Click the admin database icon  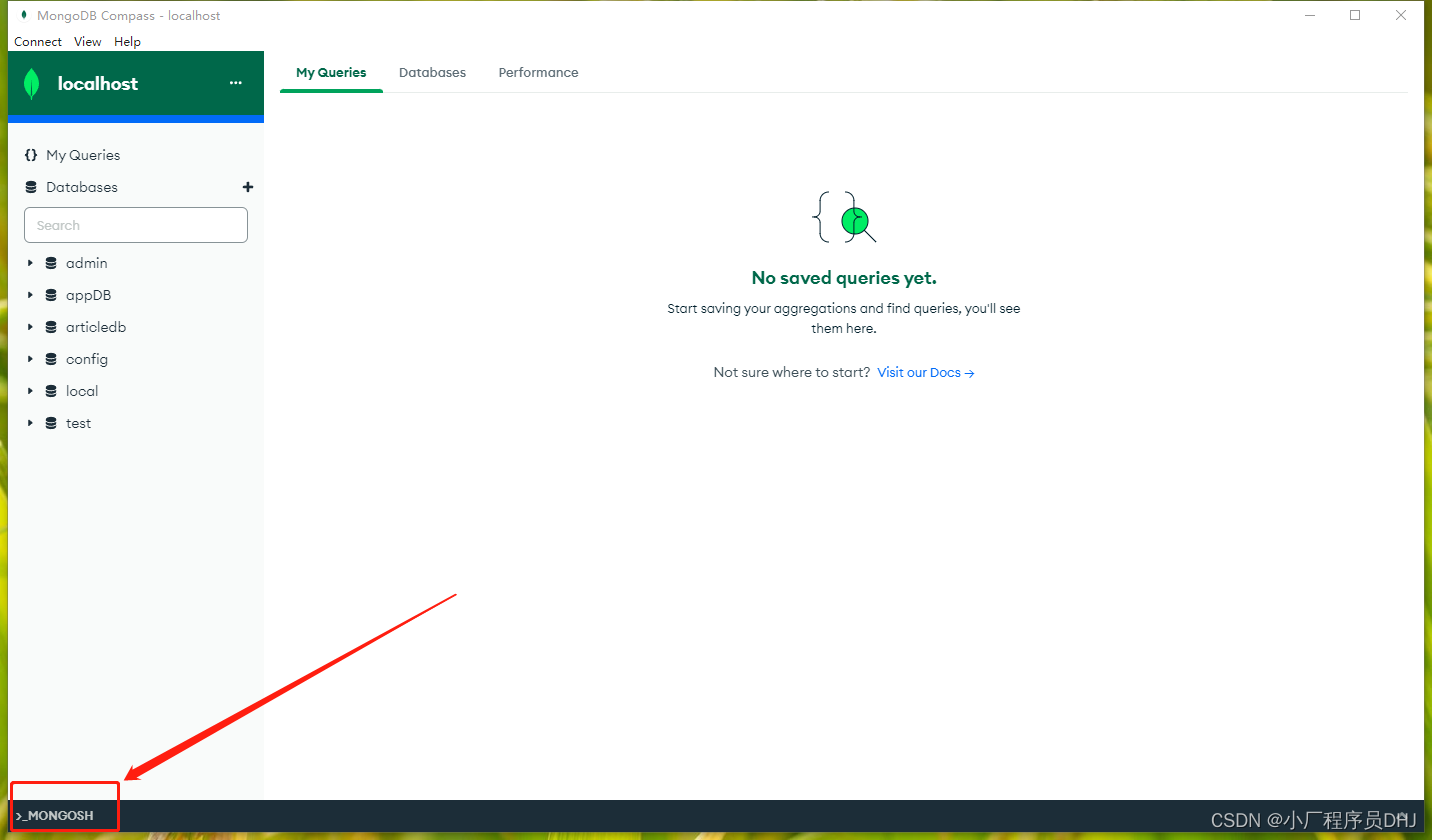click(51, 263)
